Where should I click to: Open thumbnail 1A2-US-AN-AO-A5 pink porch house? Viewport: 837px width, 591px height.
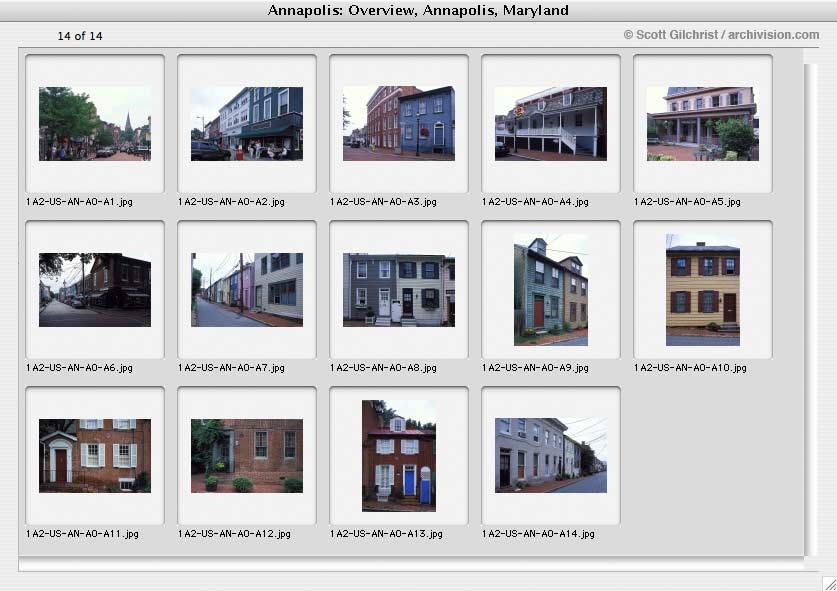[702, 124]
